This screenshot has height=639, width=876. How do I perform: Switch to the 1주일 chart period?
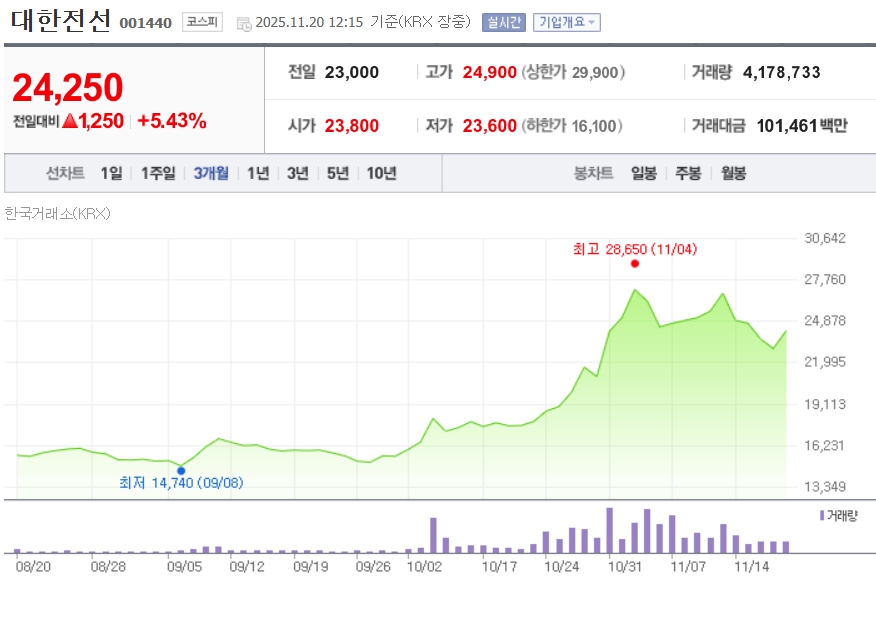click(x=158, y=173)
